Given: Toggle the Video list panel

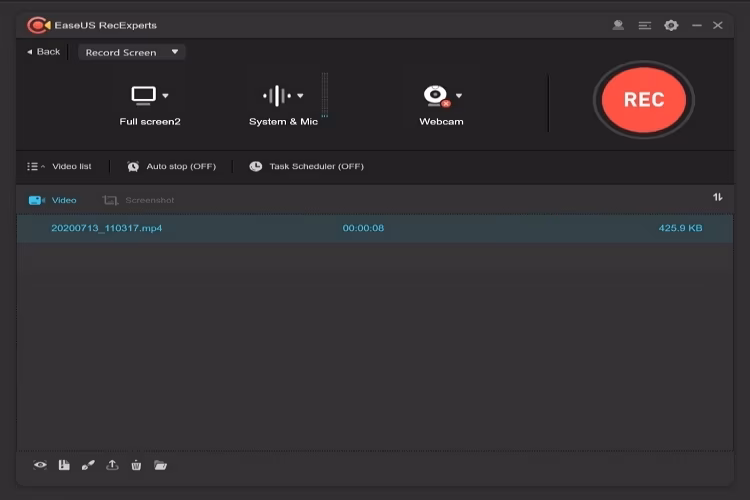Looking at the screenshot, I should [x=59, y=167].
